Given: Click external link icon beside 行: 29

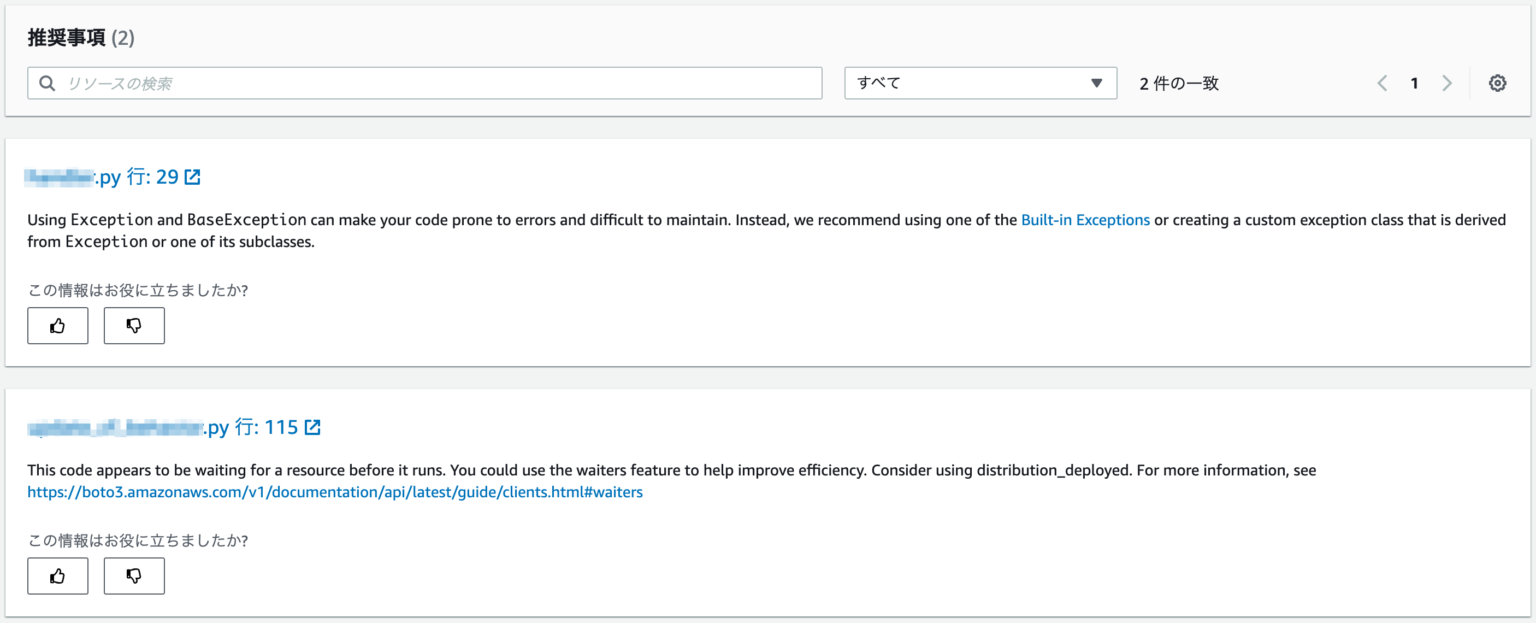Looking at the screenshot, I should coord(192,177).
